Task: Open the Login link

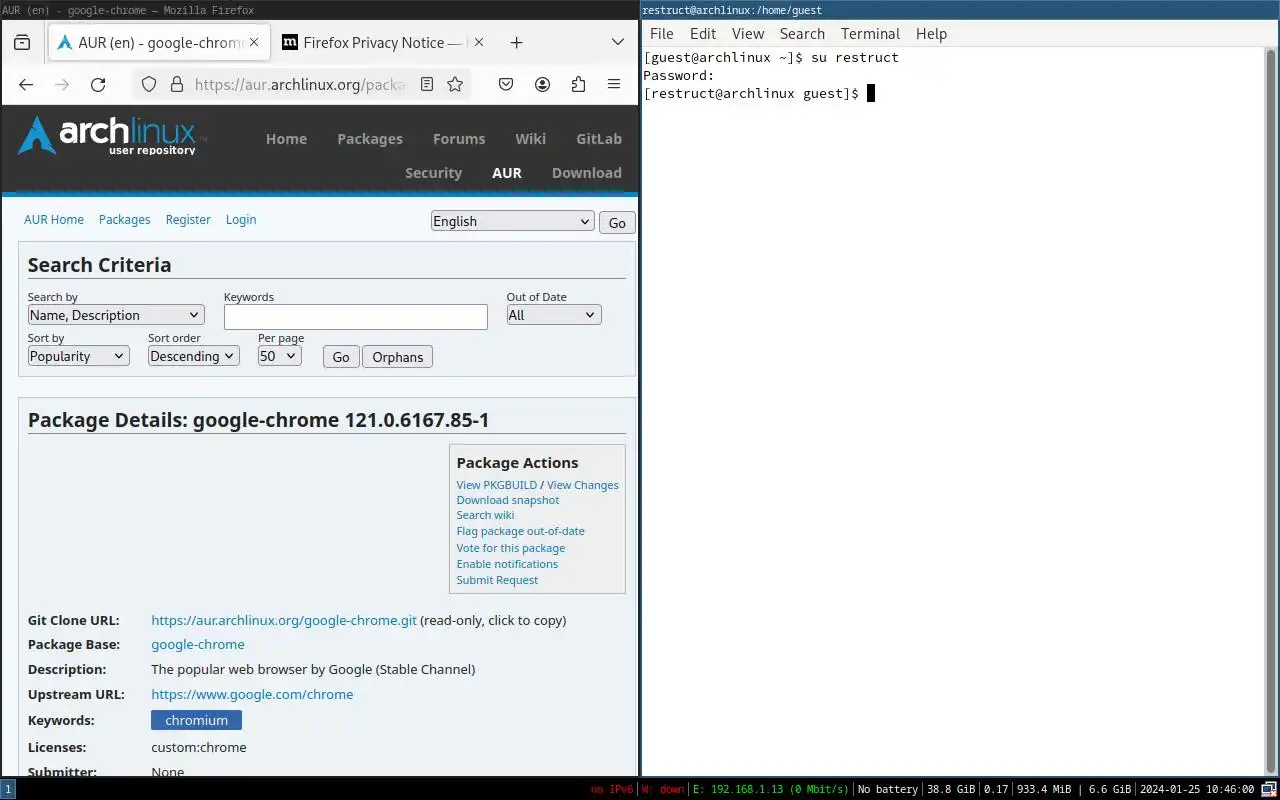Action: click(x=241, y=220)
